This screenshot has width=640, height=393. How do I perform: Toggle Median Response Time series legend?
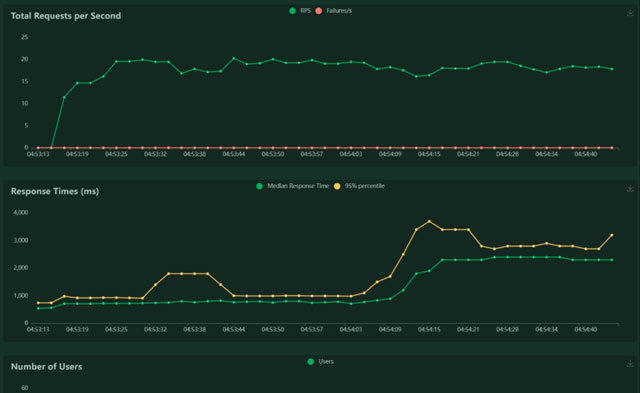click(x=292, y=186)
